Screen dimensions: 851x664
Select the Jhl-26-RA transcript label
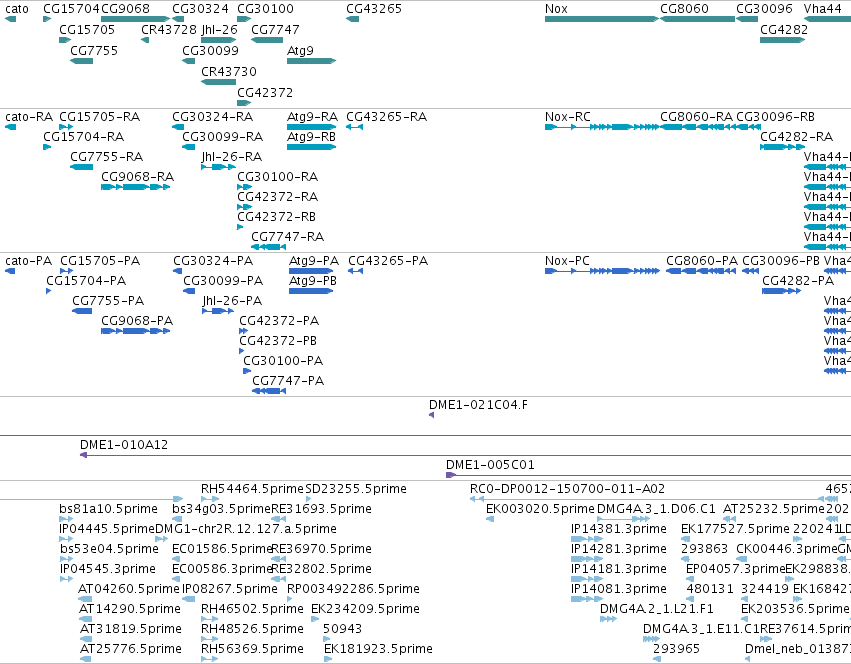tap(231, 157)
